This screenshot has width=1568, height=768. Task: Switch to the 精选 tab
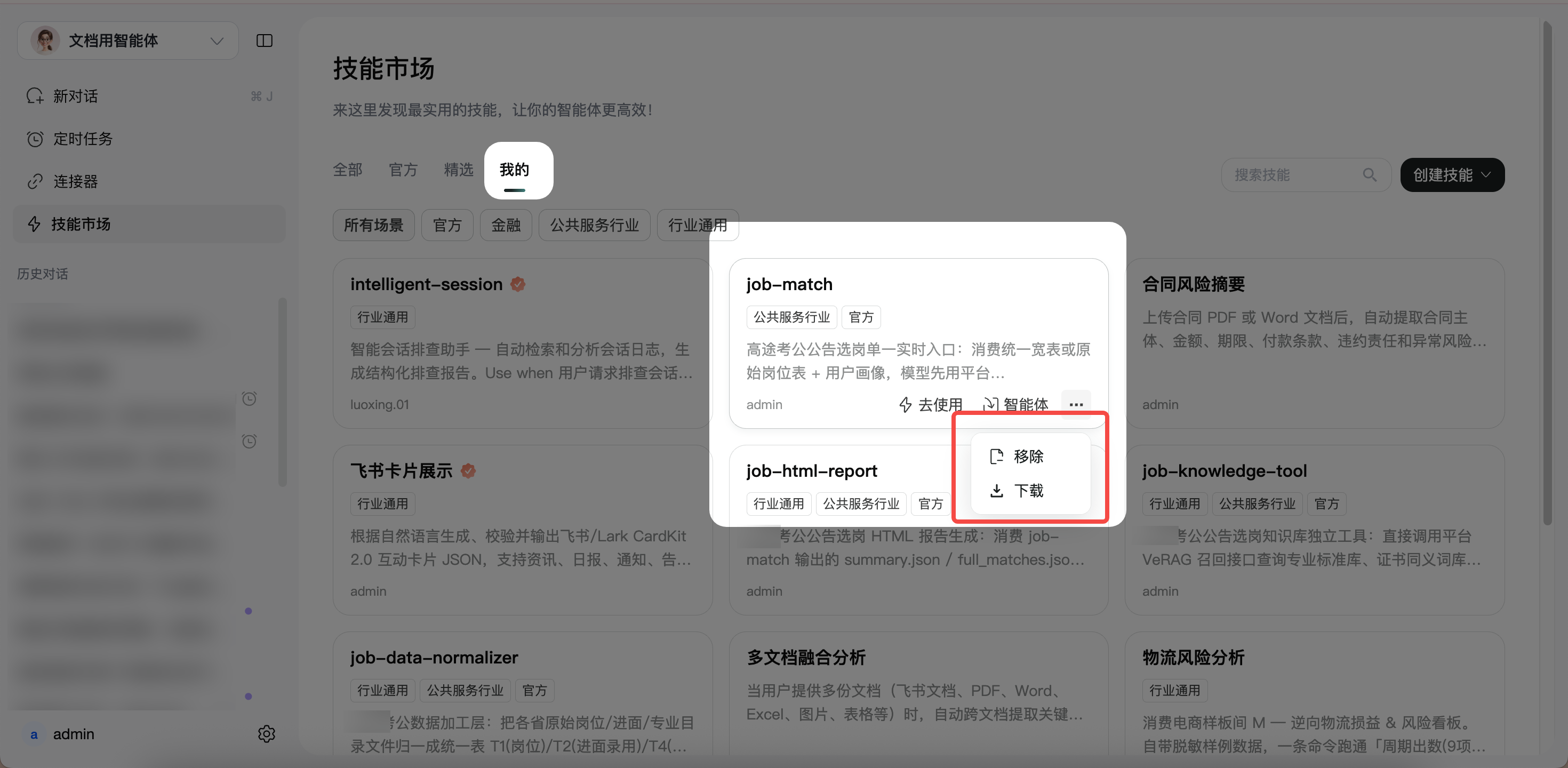[x=458, y=170]
